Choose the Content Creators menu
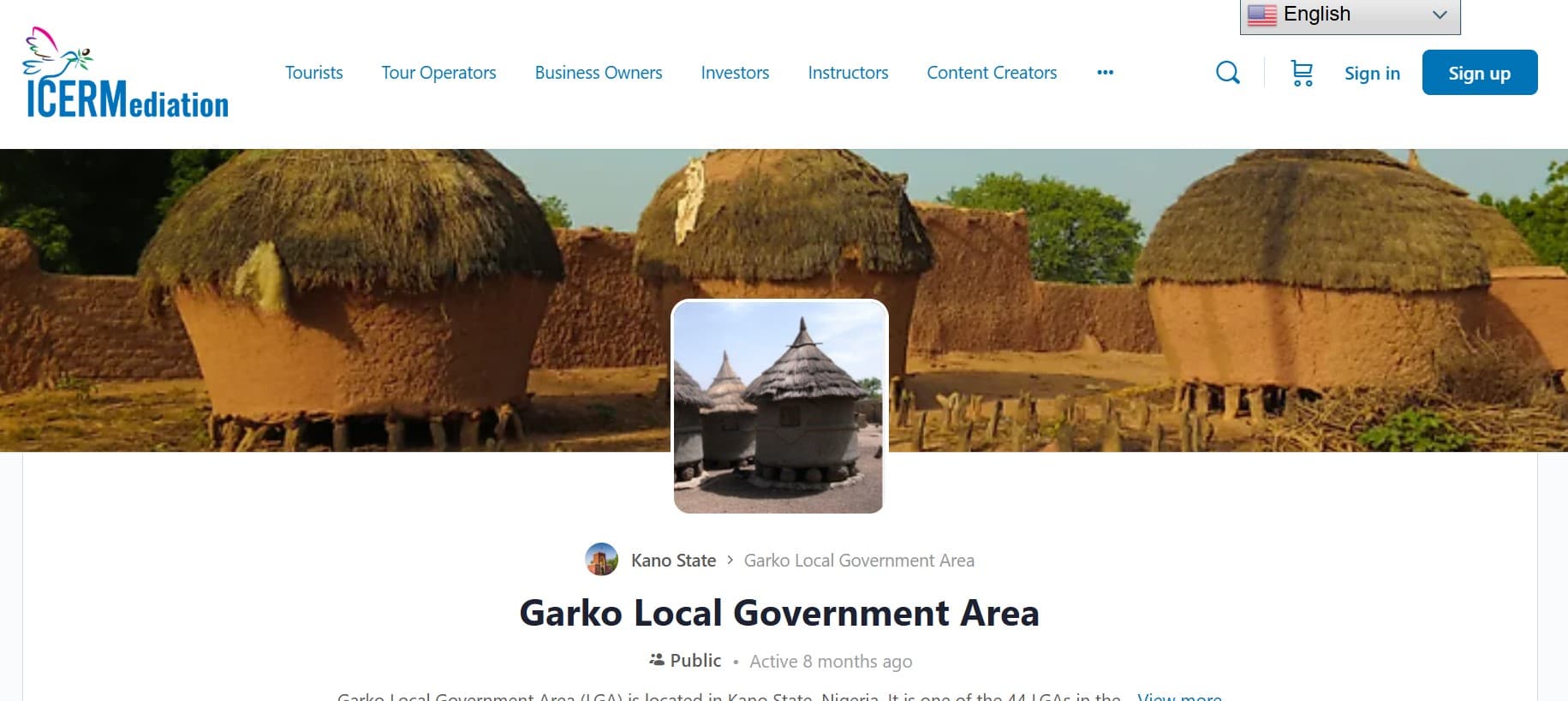 click(992, 73)
